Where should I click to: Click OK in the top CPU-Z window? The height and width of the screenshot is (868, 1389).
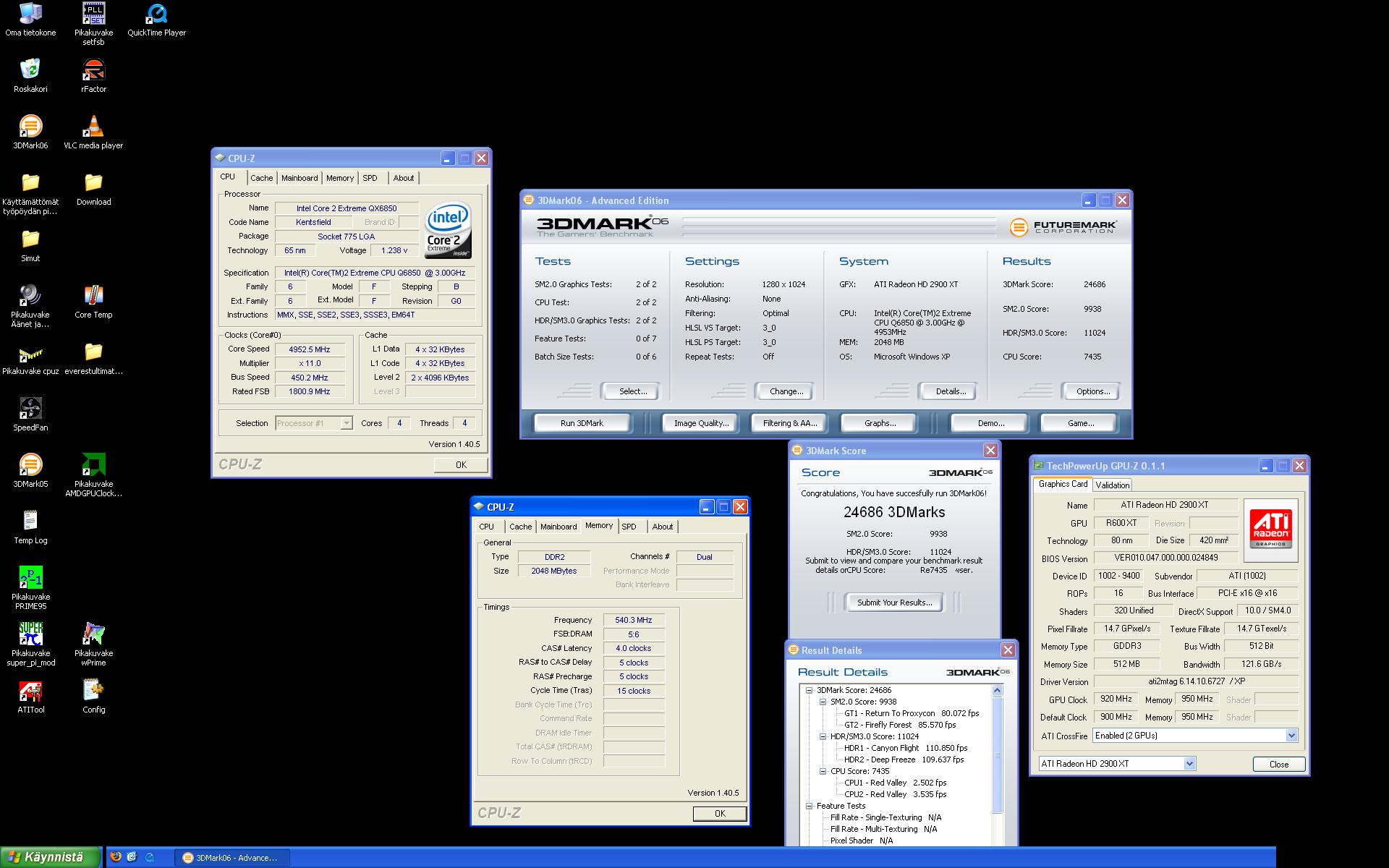[461, 465]
